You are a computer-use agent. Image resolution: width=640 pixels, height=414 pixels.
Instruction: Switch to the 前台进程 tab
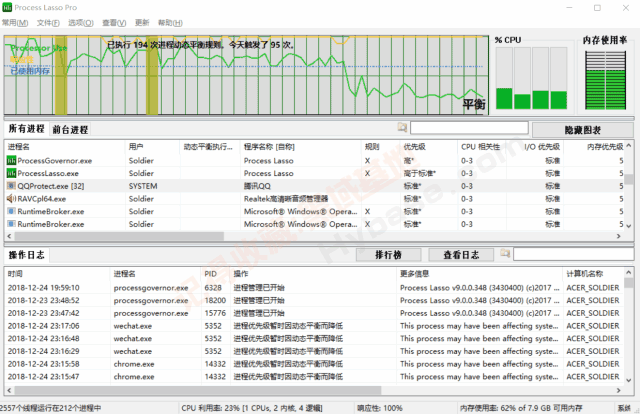[x=70, y=130]
